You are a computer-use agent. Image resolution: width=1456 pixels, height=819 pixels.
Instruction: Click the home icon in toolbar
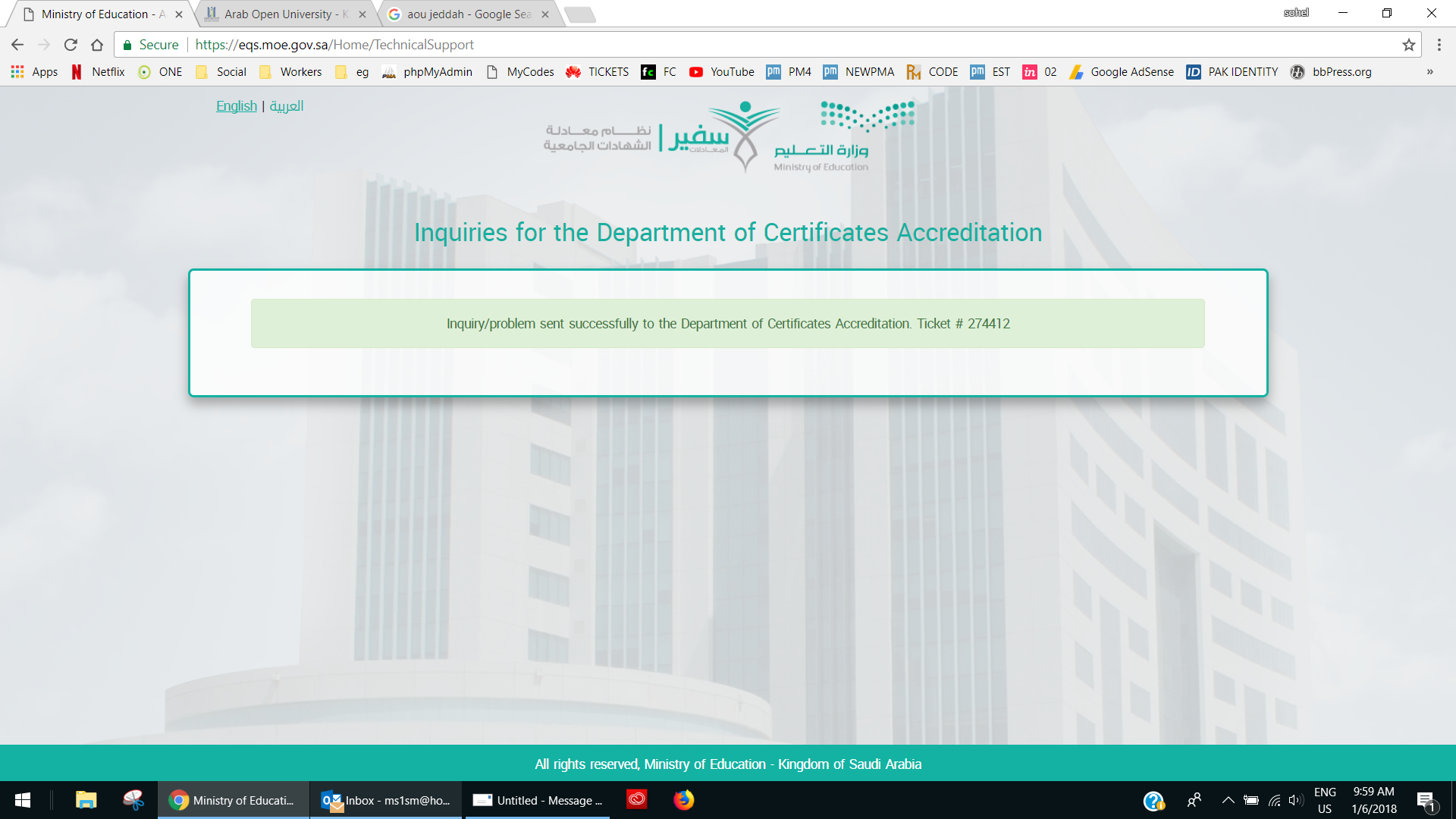pos(97,45)
